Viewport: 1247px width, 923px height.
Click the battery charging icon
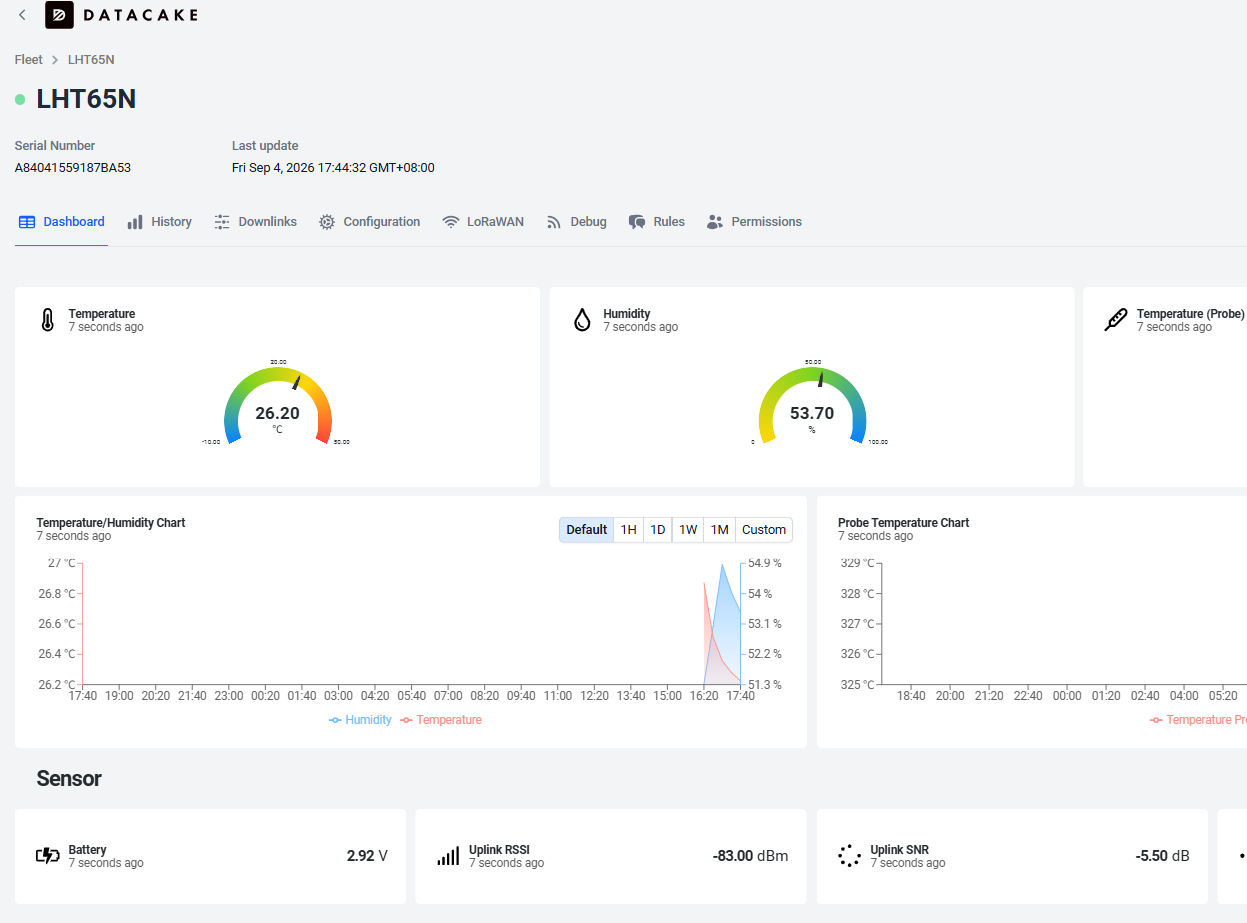pos(47,856)
